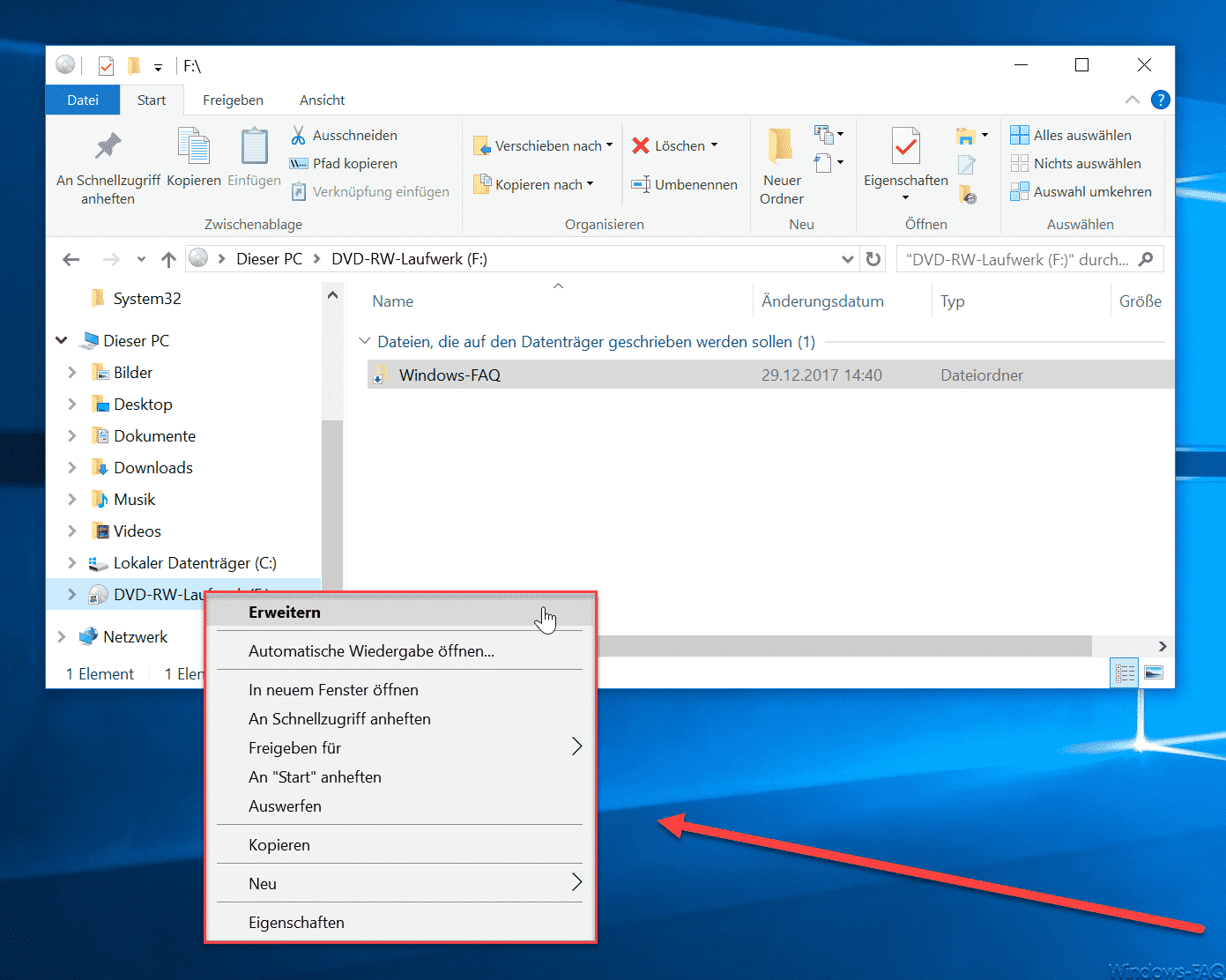
Task: Click the search box for DVD-RW-Laufwerk
Action: (1030, 259)
